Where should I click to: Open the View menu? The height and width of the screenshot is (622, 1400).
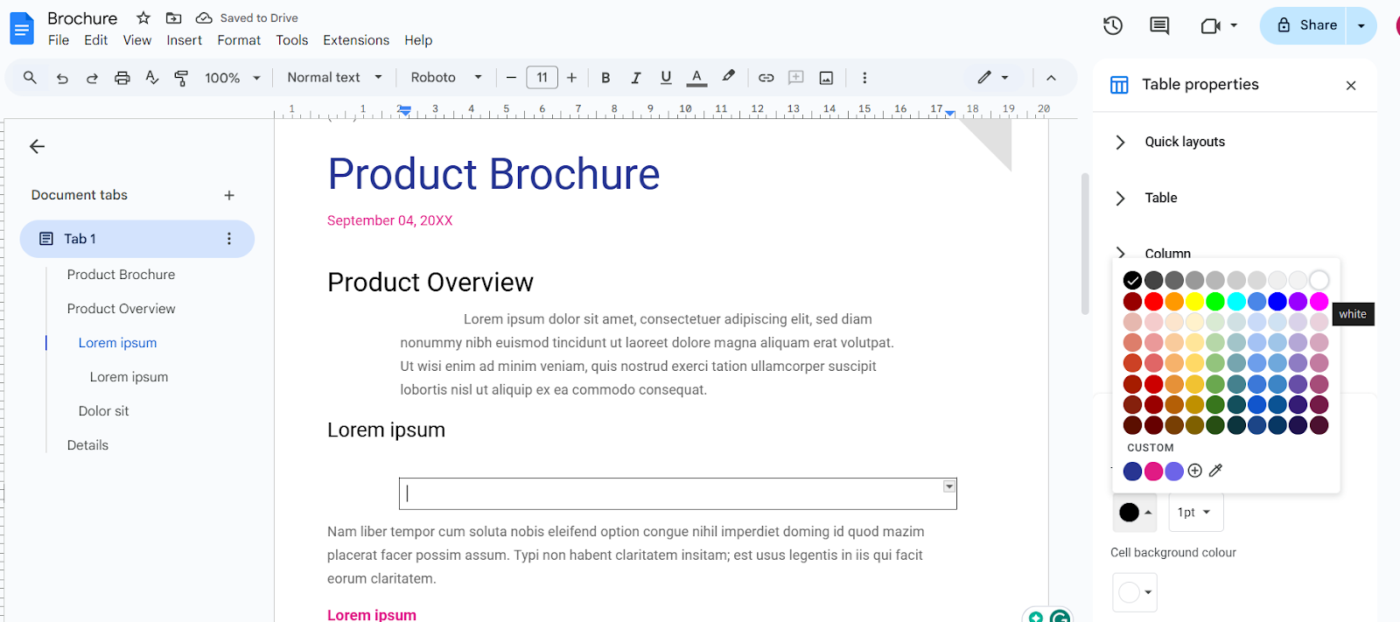(x=137, y=40)
